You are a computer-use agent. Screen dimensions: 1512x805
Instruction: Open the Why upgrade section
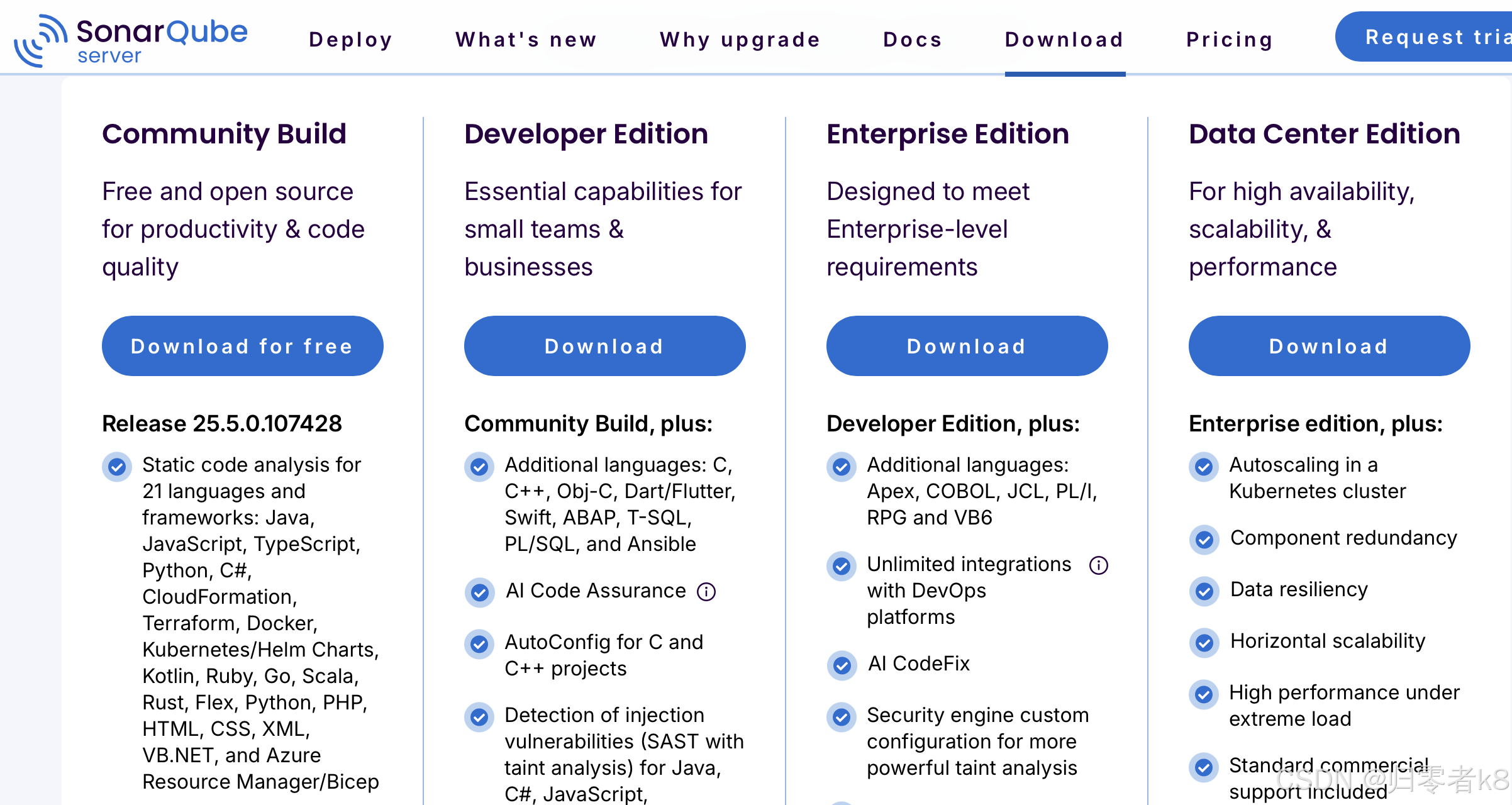pos(740,39)
